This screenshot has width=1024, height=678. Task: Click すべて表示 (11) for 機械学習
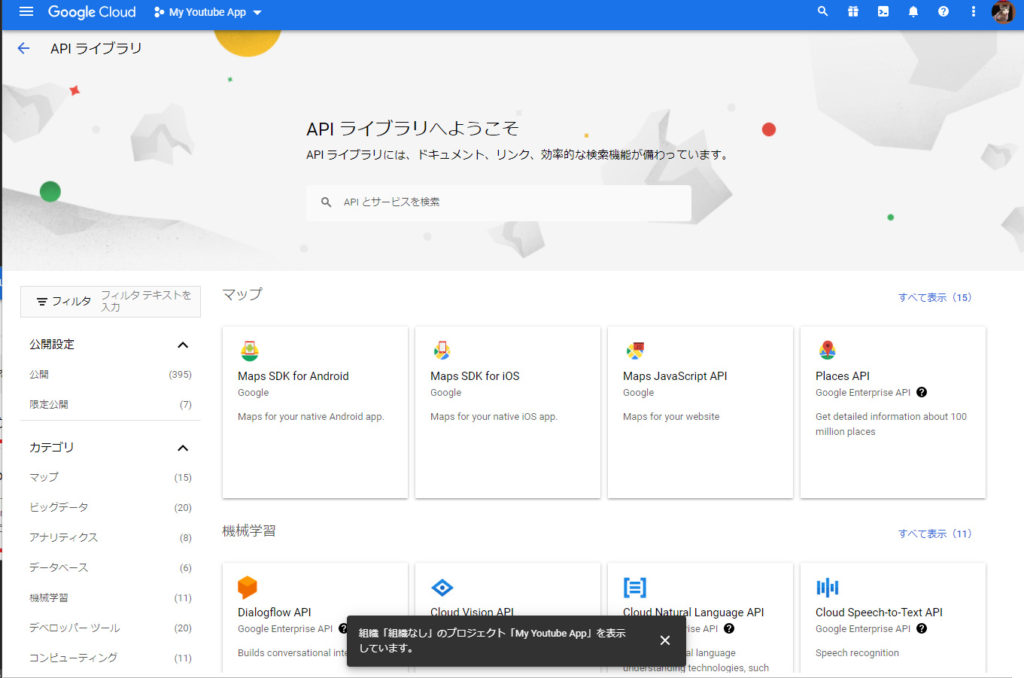click(x=935, y=534)
